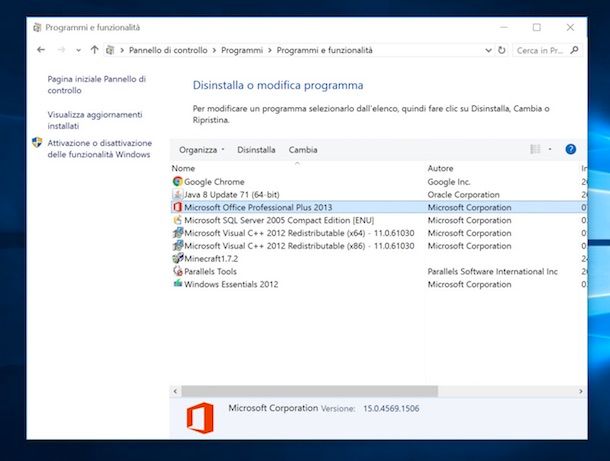Change the view layout icon
Viewport: 610px width, 461px height.
pos(535,149)
